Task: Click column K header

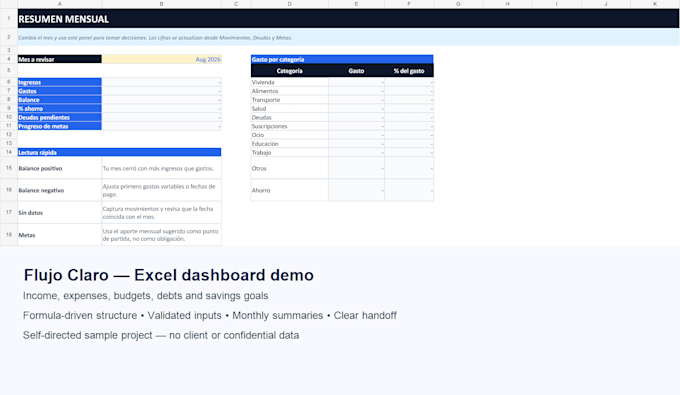Action: 655,4
